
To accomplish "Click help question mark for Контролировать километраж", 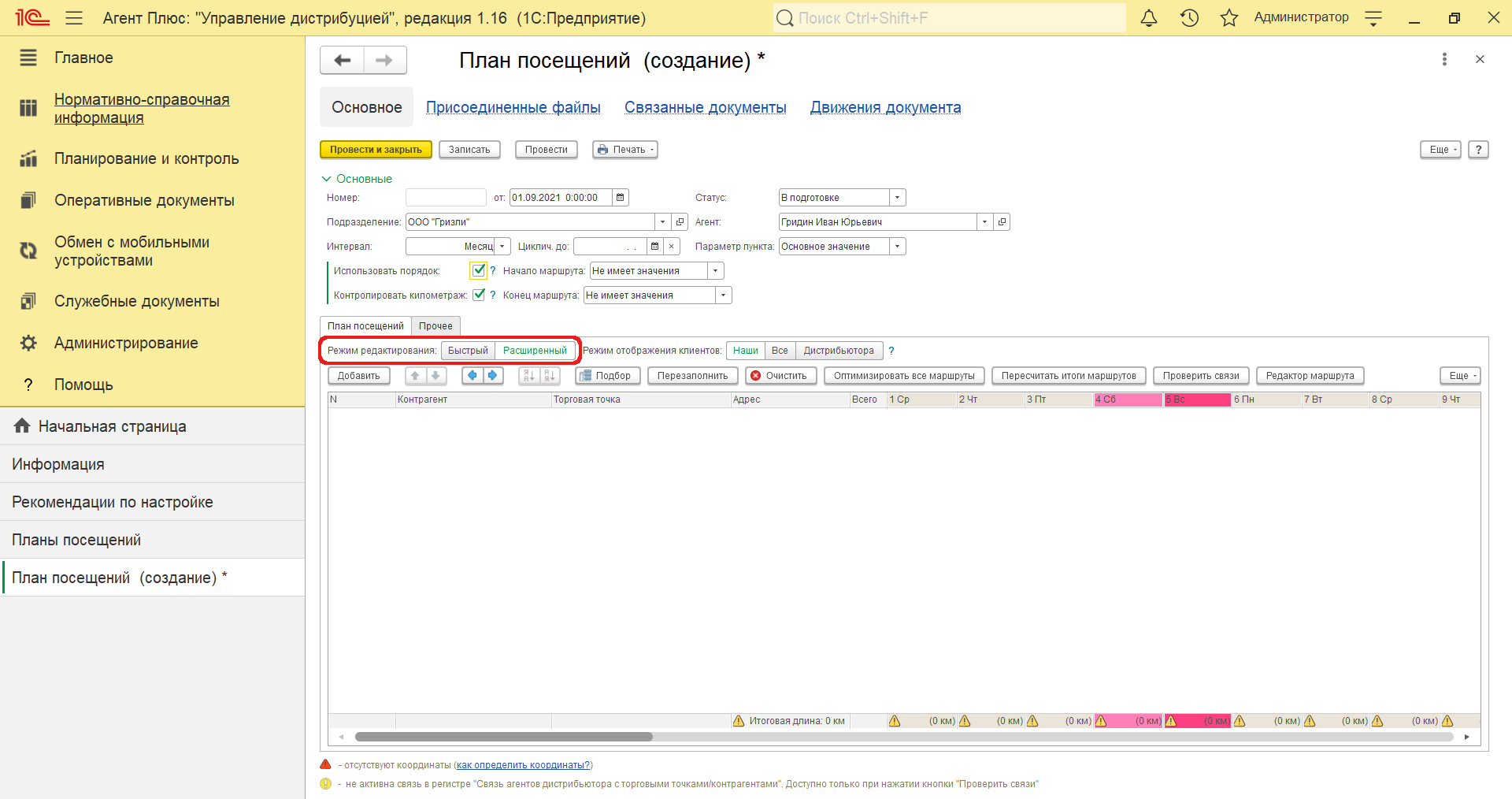I will pos(493,295).
